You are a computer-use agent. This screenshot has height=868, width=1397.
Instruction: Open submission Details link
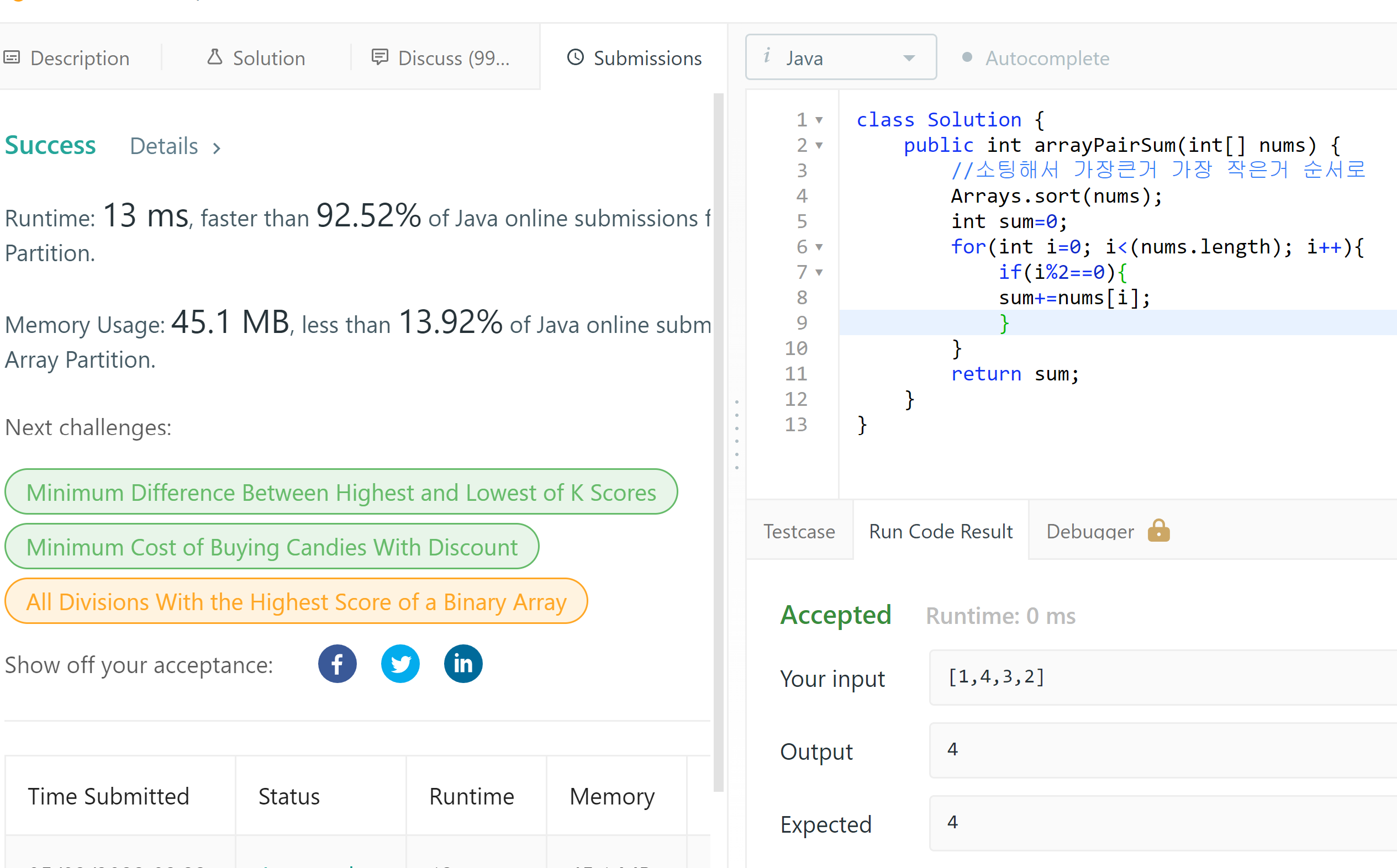click(175, 146)
